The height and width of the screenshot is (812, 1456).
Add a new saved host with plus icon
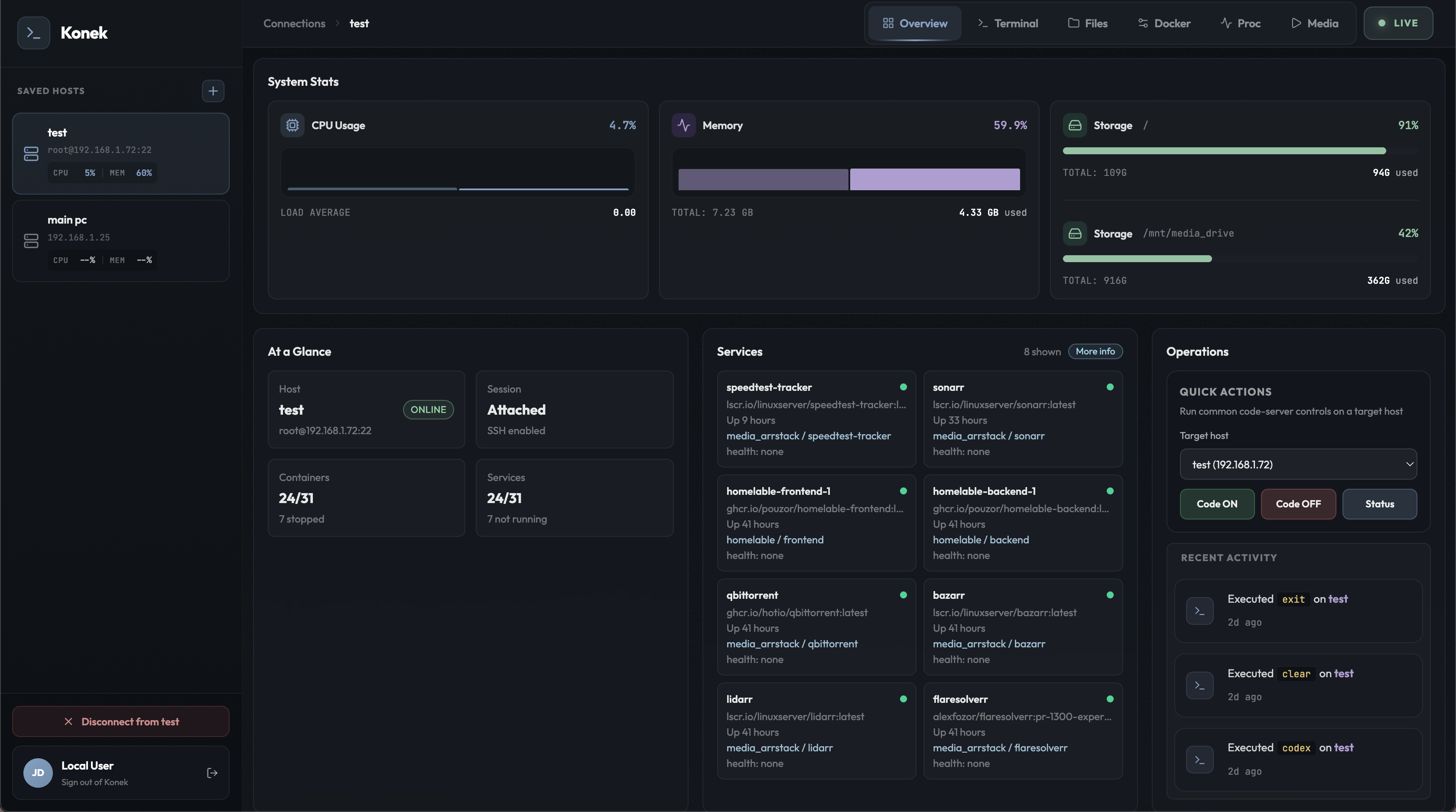click(213, 91)
